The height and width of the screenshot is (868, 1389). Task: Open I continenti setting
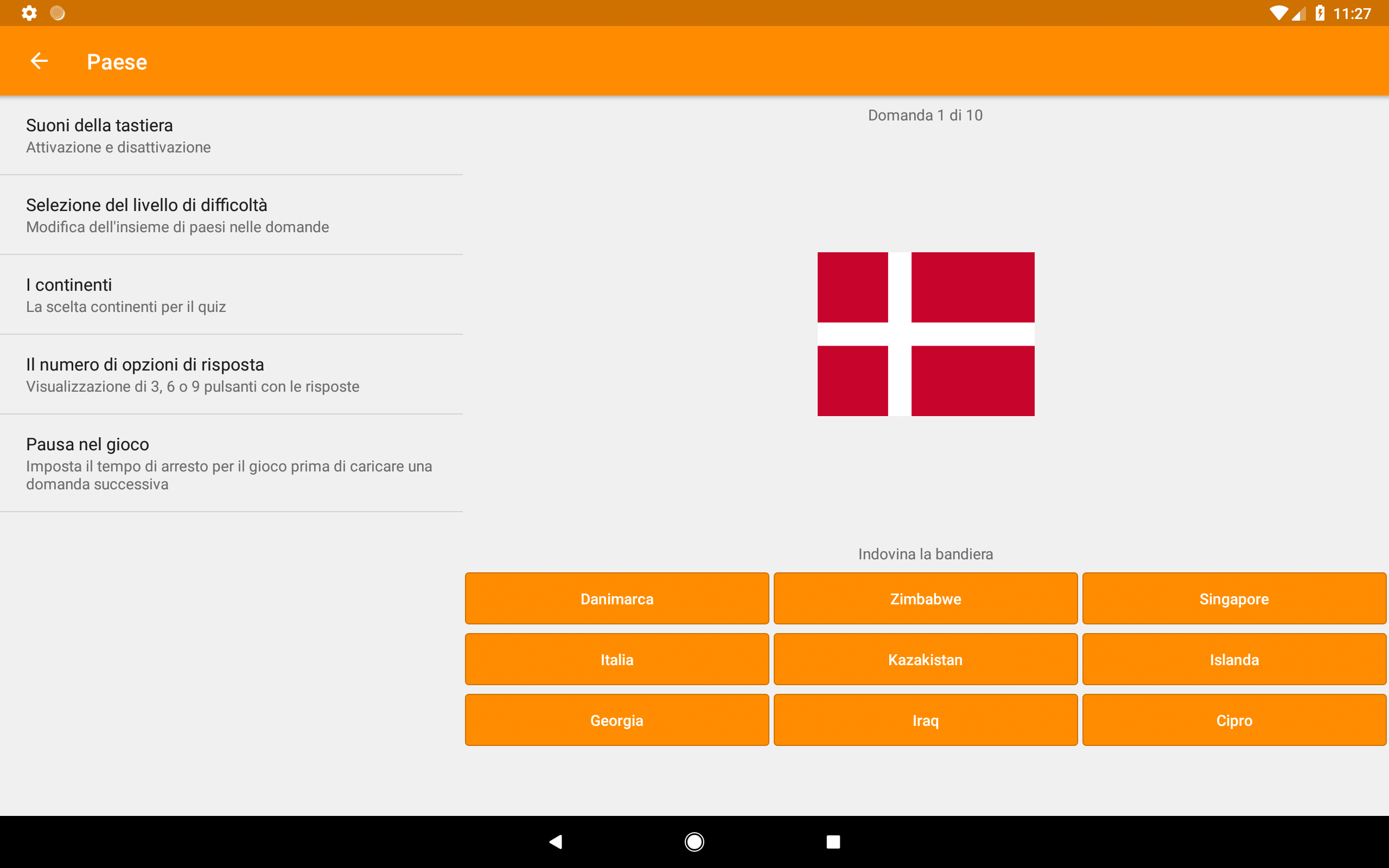click(231, 295)
